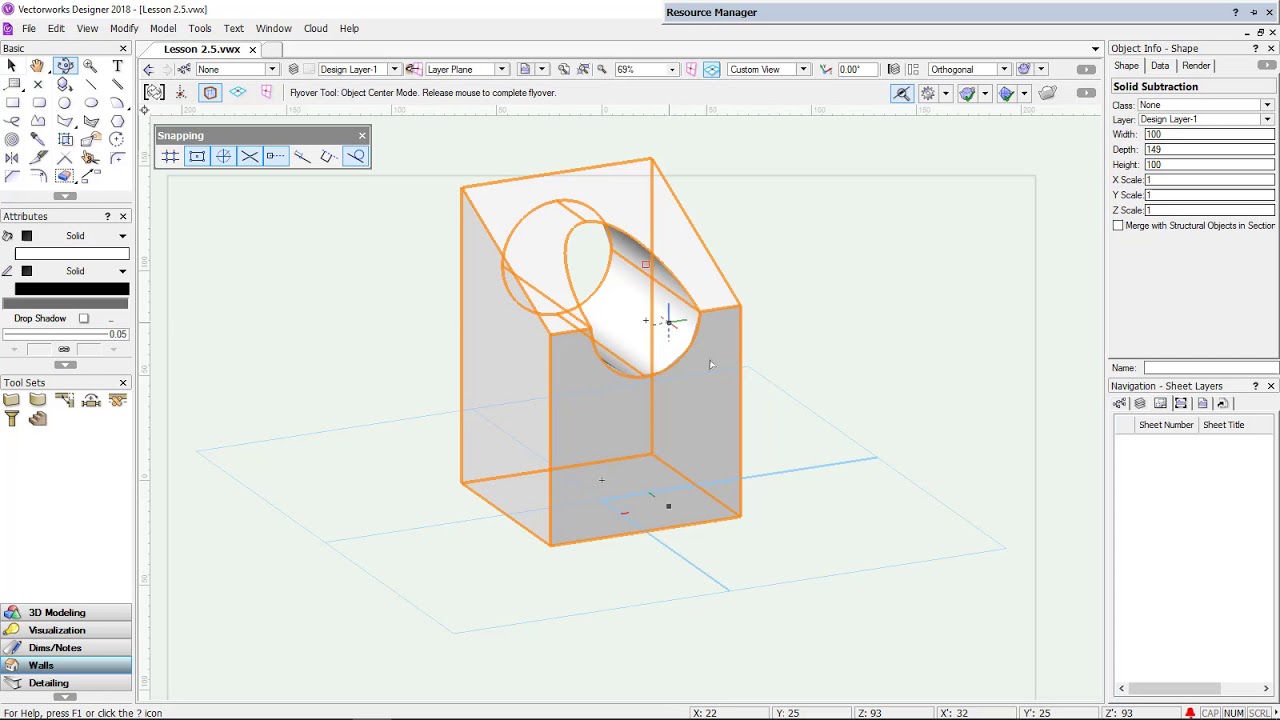Open the Cloud menu

pyautogui.click(x=315, y=28)
